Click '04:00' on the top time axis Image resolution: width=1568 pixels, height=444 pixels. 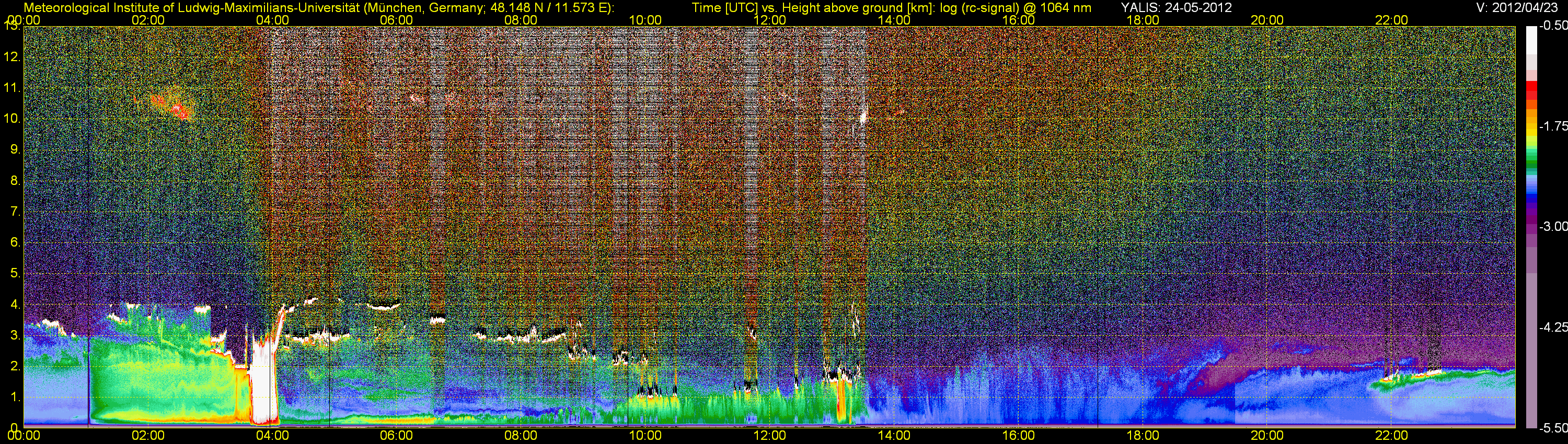(x=272, y=20)
